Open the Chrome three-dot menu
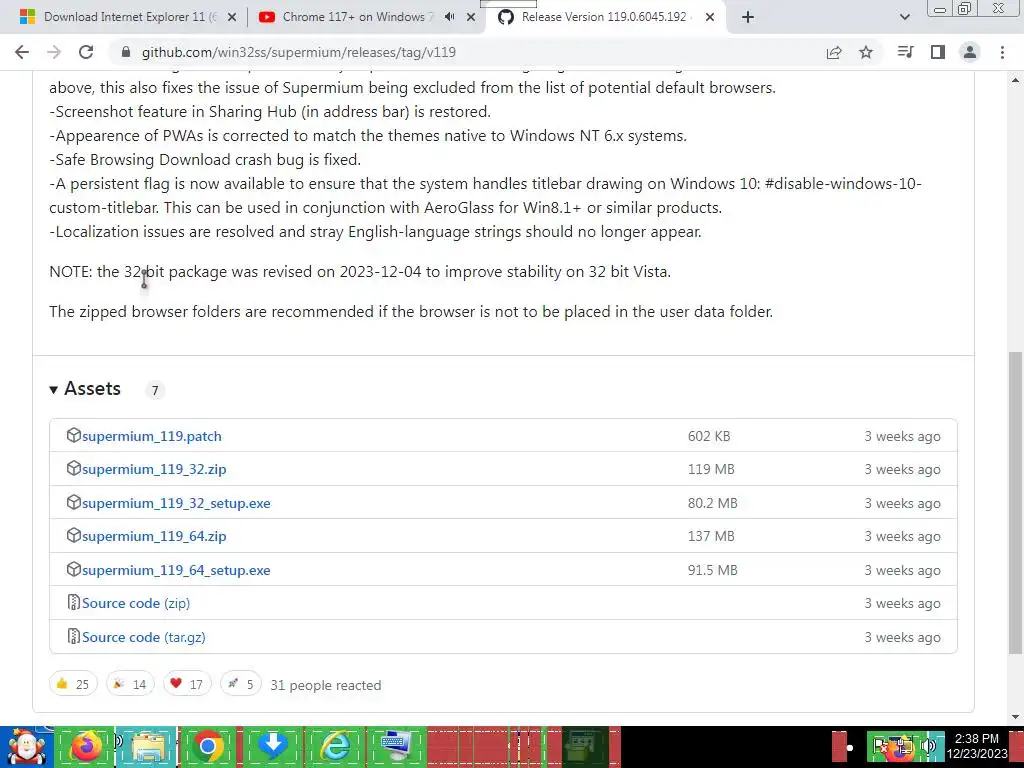The height and width of the screenshot is (768, 1024). coord(1002,52)
